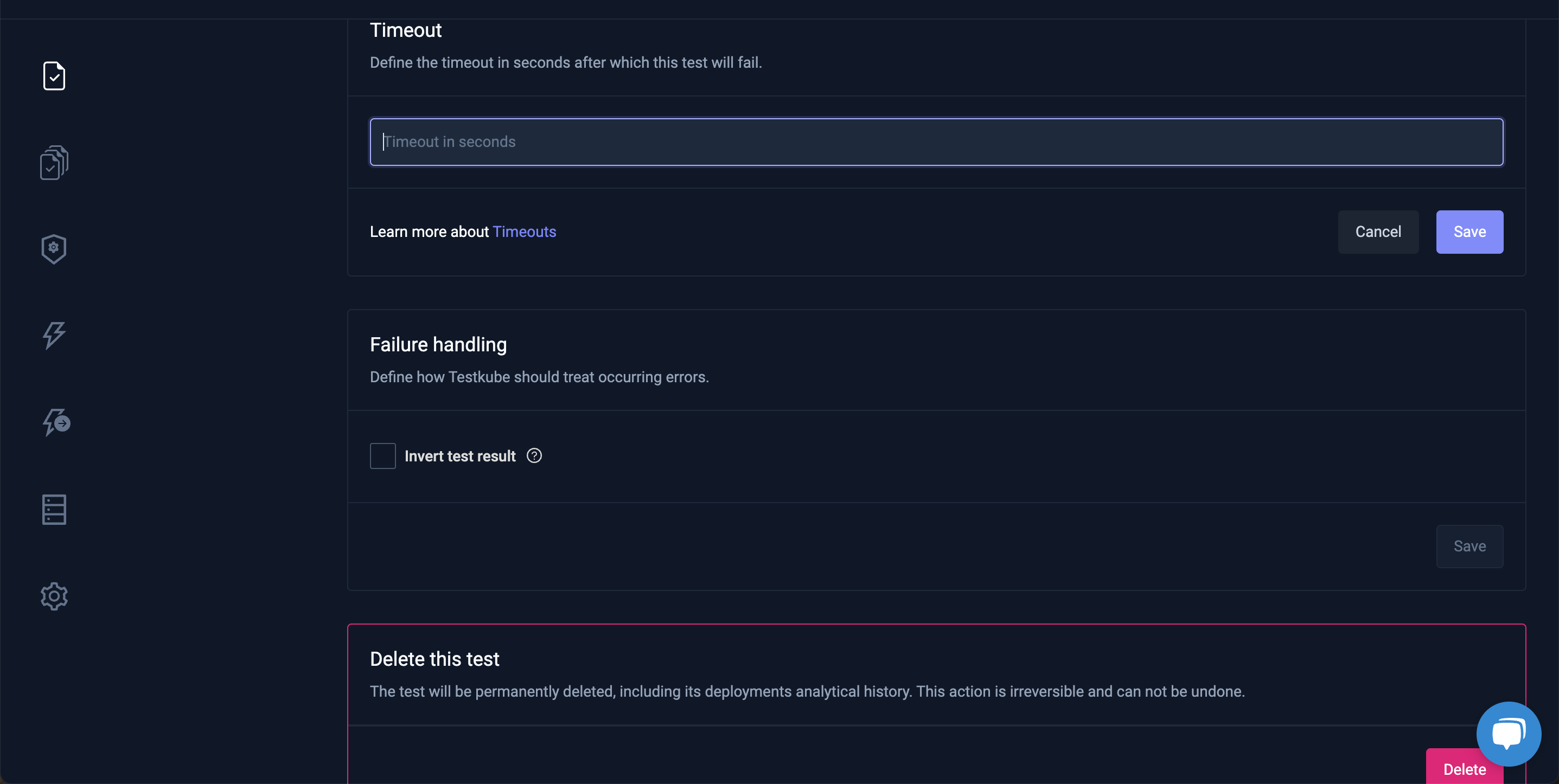Enable the Invert test result checkbox
1559x784 pixels.
382,455
